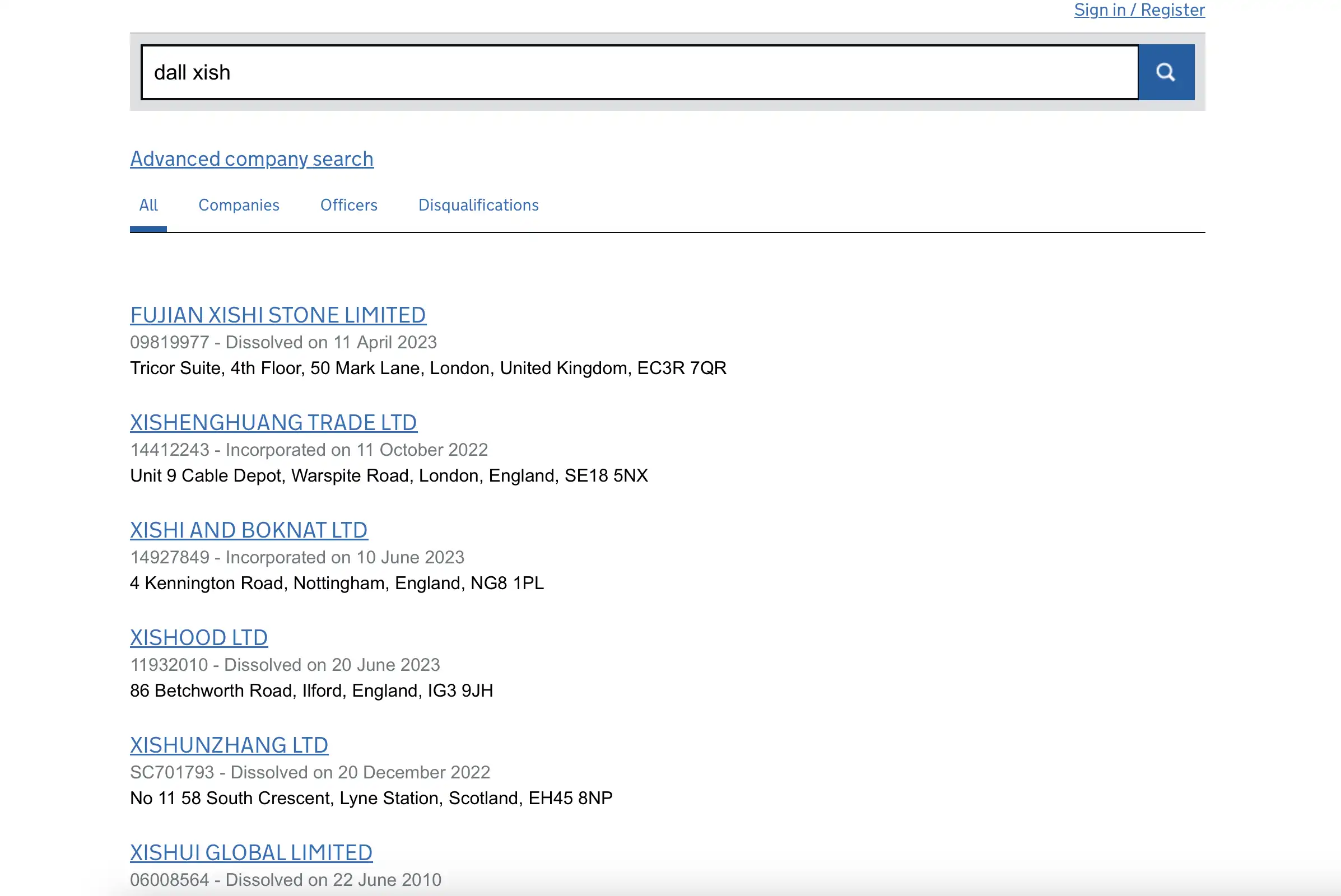Click text 'SC701793 - Dissolved on 20 December 2022'
Image resolution: width=1341 pixels, height=896 pixels.
310,772
